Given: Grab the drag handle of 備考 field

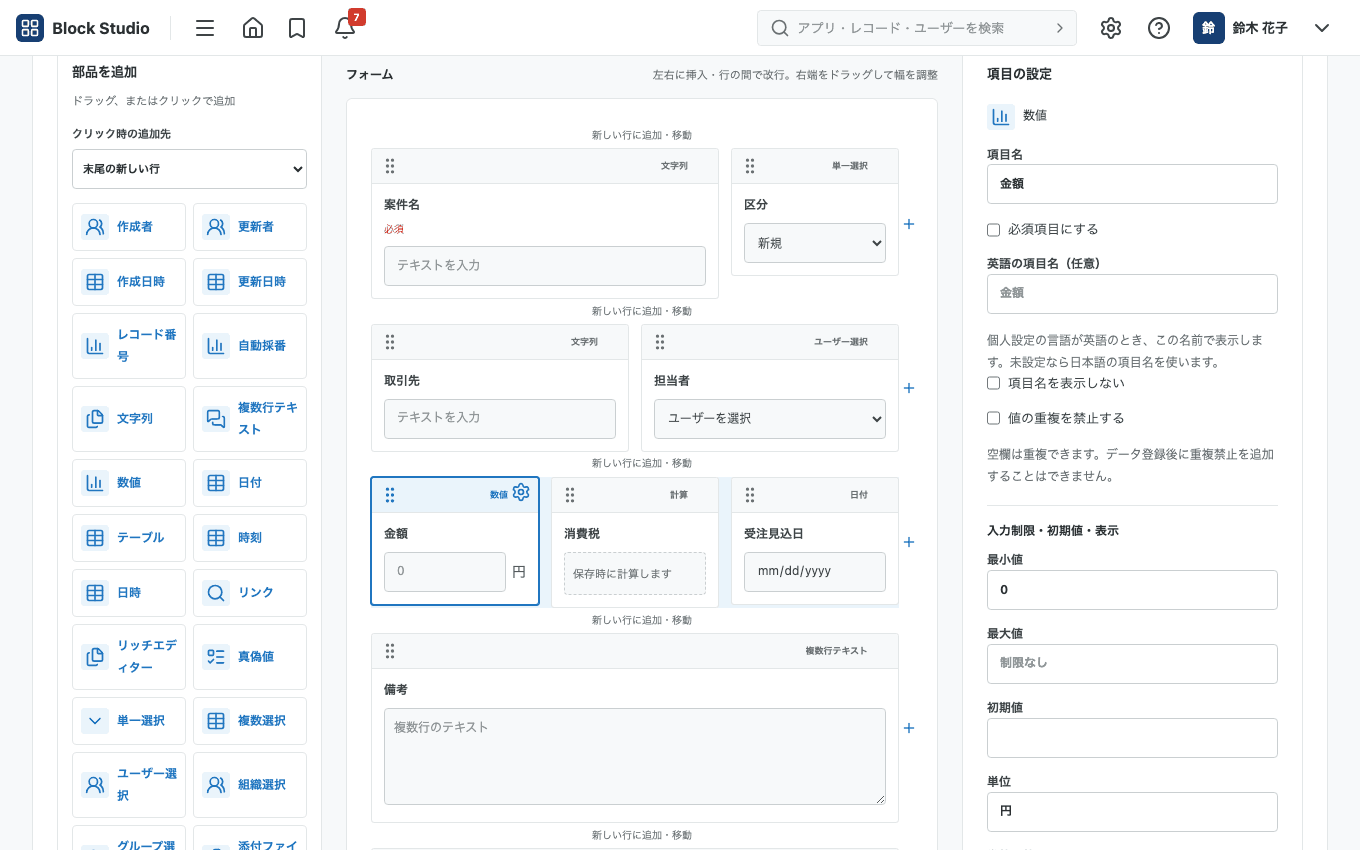Looking at the screenshot, I should point(390,651).
